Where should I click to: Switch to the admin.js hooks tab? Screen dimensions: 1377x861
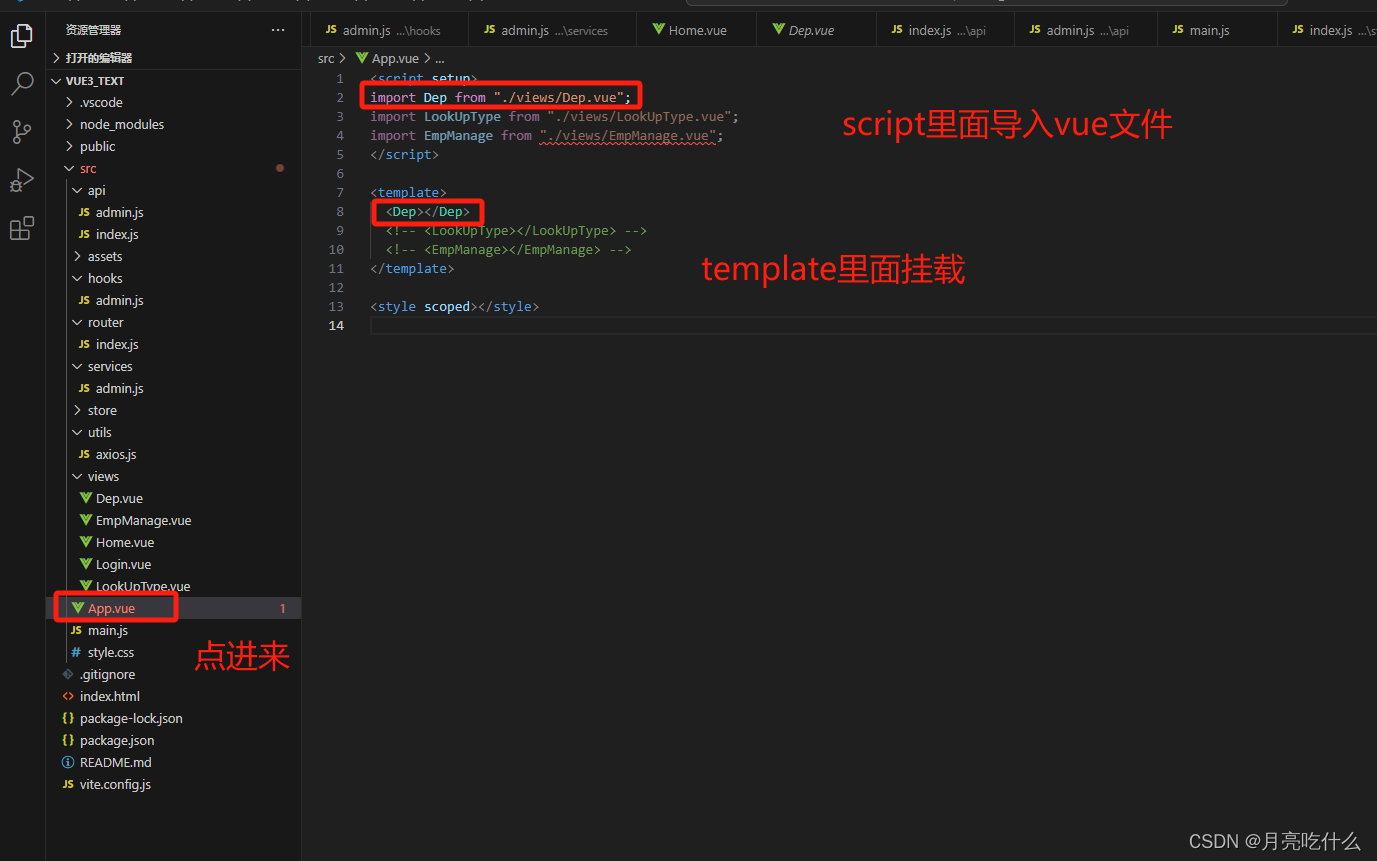pyautogui.click(x=388, y=30)
